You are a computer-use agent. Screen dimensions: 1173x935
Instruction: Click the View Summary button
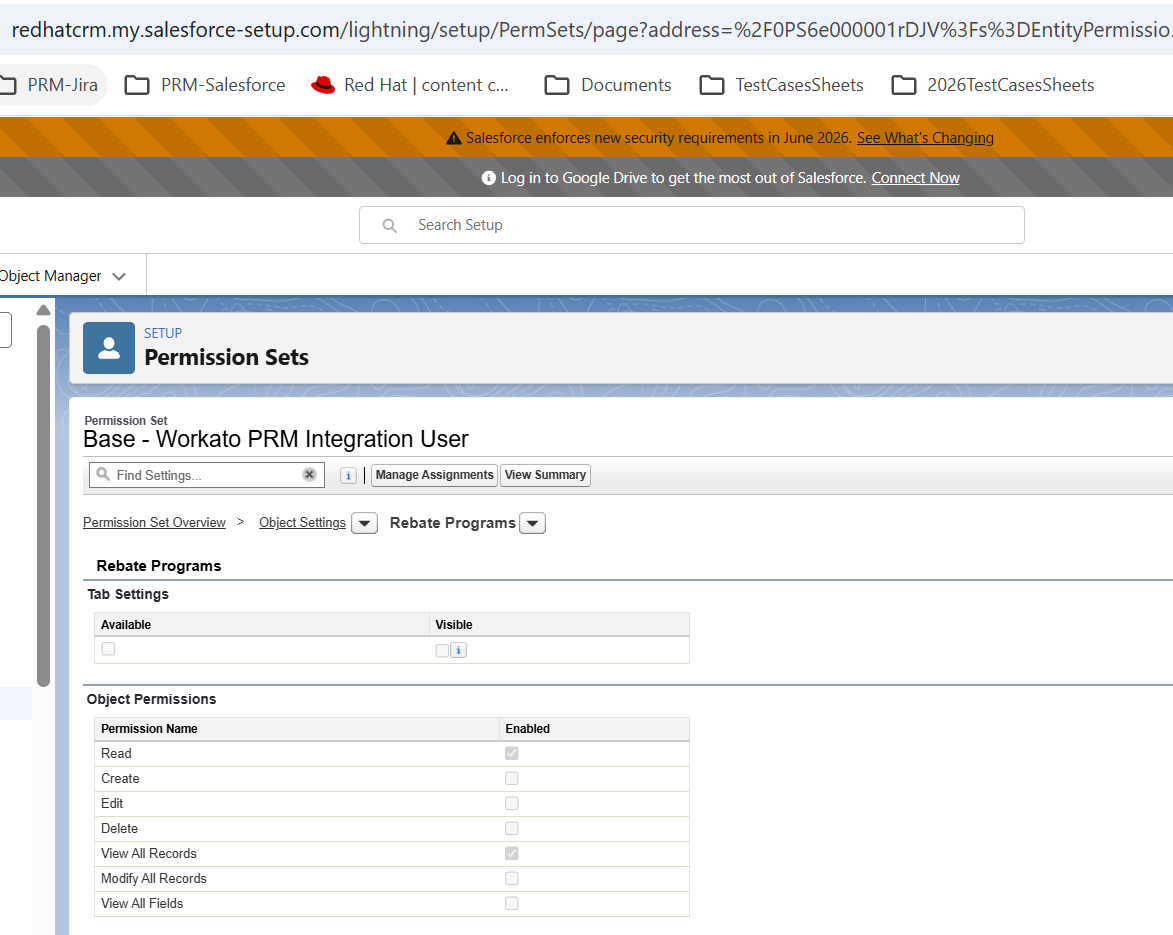(545, 475)
